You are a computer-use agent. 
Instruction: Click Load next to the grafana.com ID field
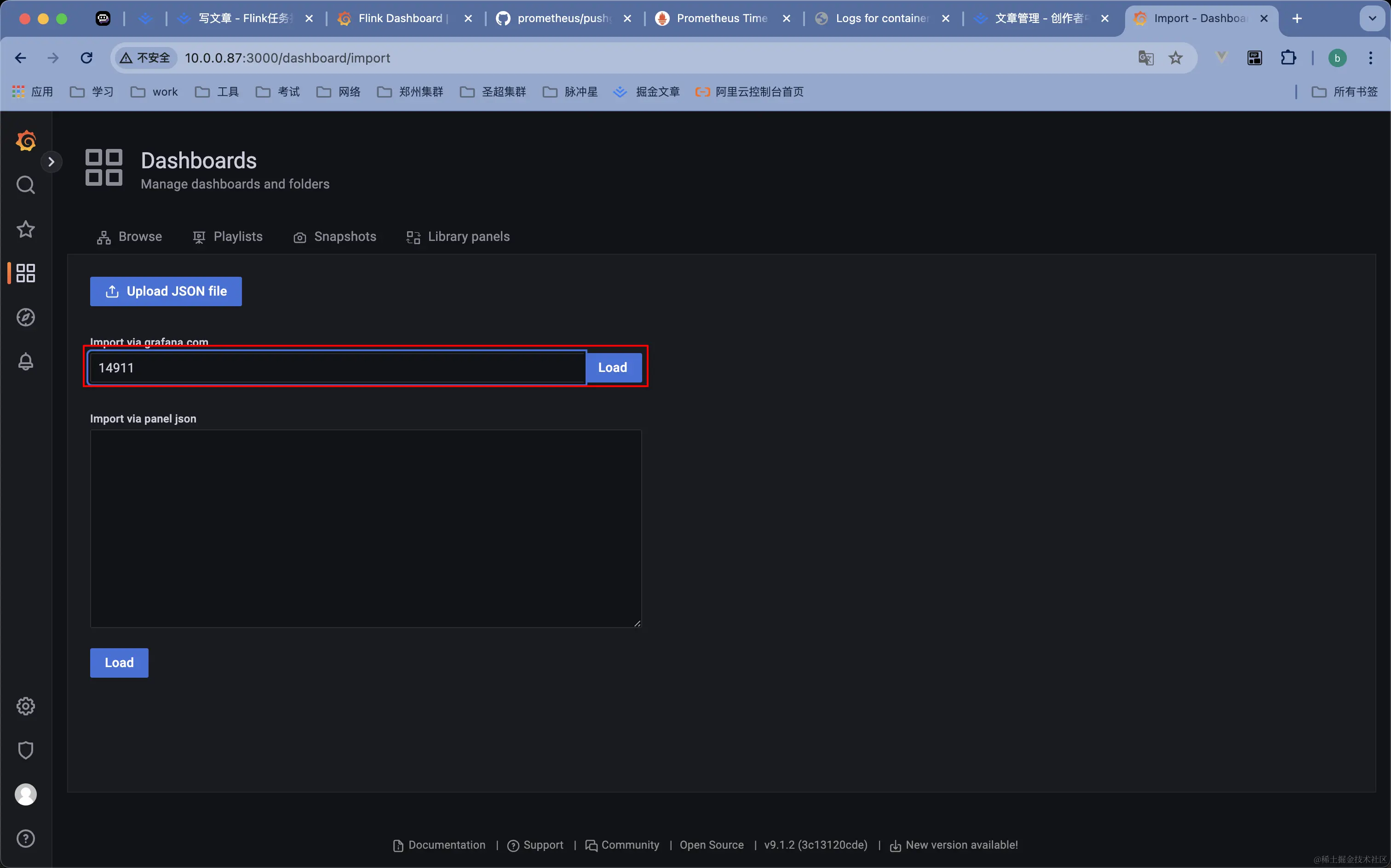[x=612, y=367]
